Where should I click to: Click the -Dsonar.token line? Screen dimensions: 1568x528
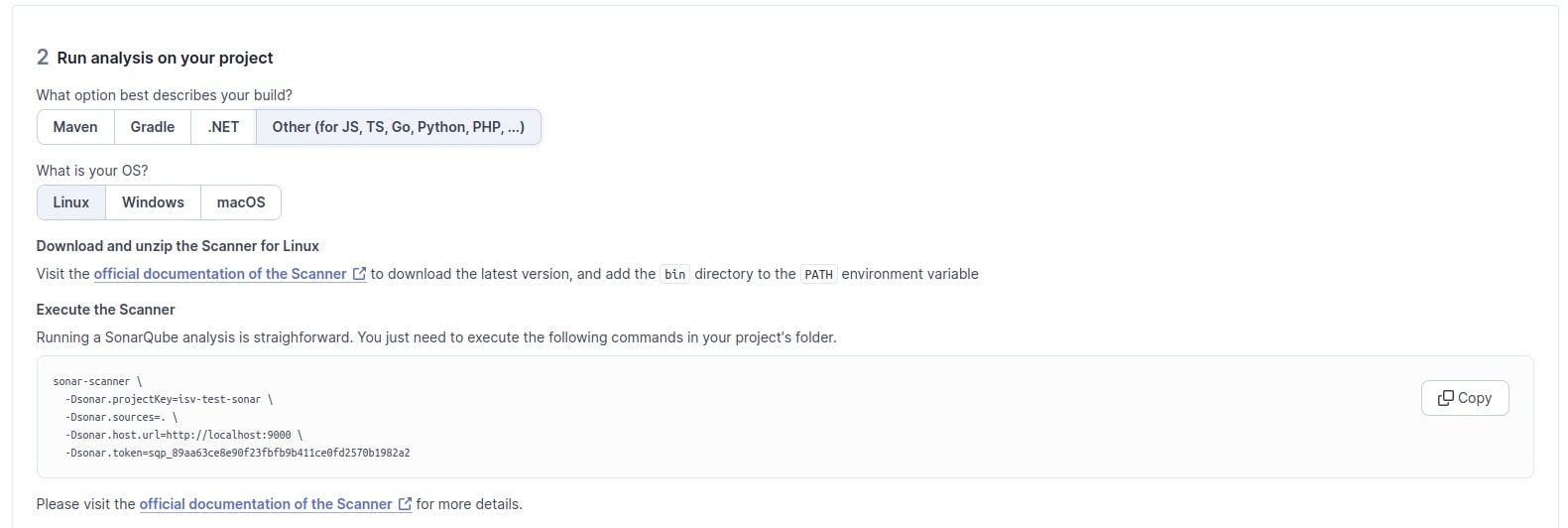(237, 453)
